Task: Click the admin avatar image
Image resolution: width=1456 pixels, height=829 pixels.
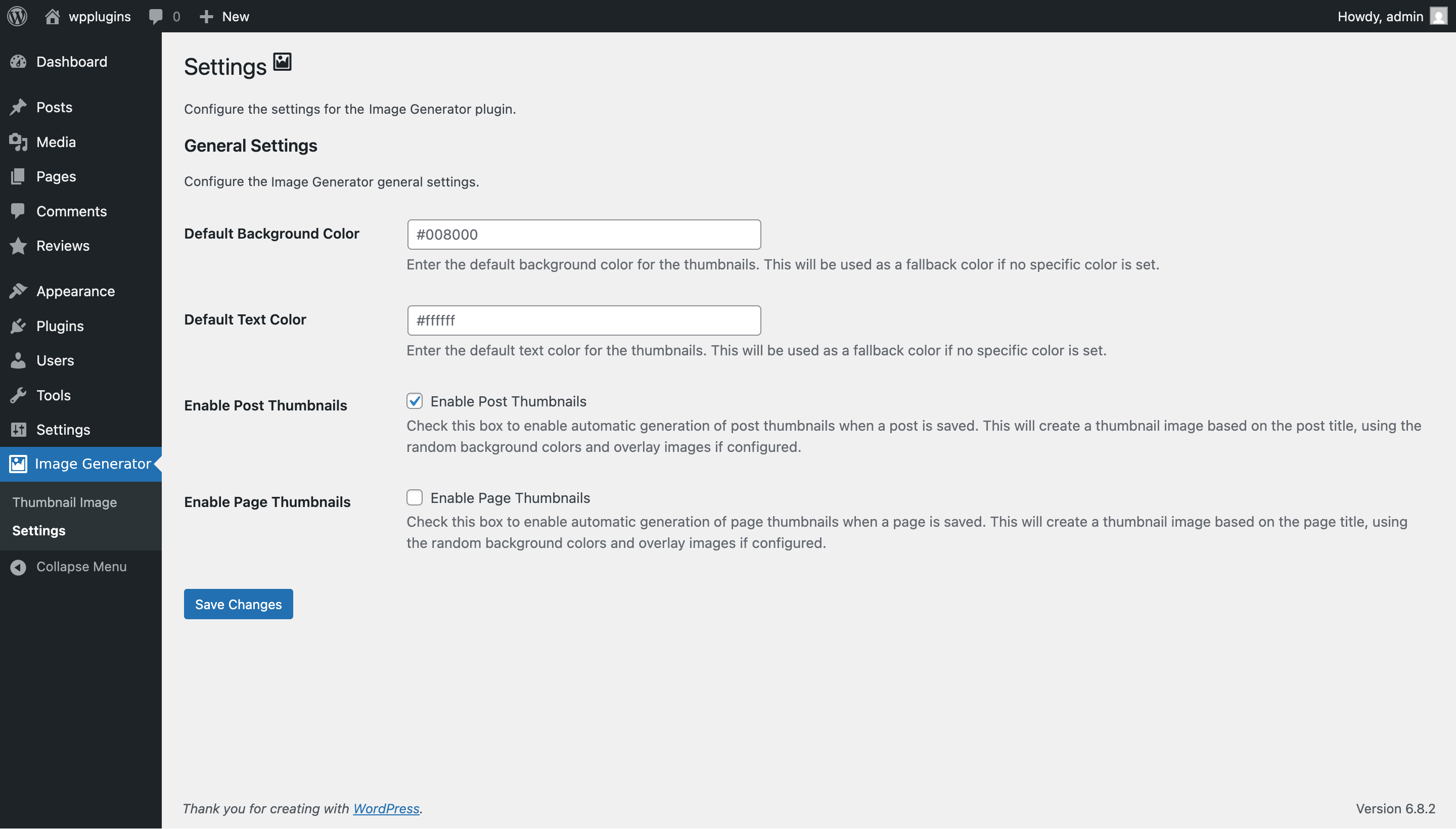Action: [1439, 16]
